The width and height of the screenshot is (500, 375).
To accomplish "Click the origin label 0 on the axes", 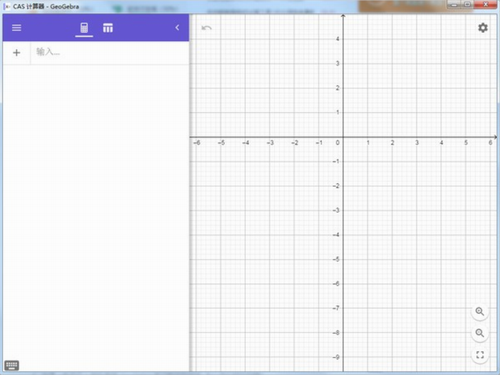I will [x=337, y=143].
